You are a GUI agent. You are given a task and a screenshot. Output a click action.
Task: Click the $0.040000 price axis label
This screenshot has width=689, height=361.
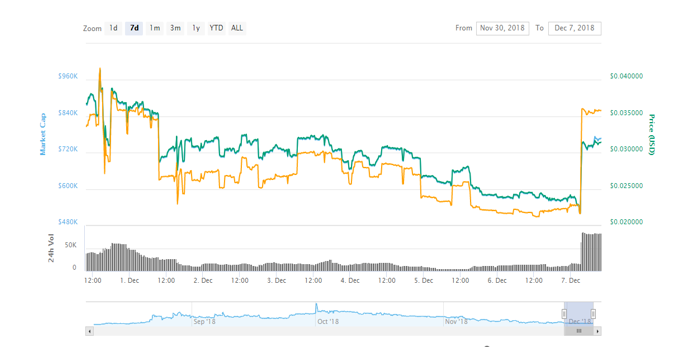click(x=626, y=76)
